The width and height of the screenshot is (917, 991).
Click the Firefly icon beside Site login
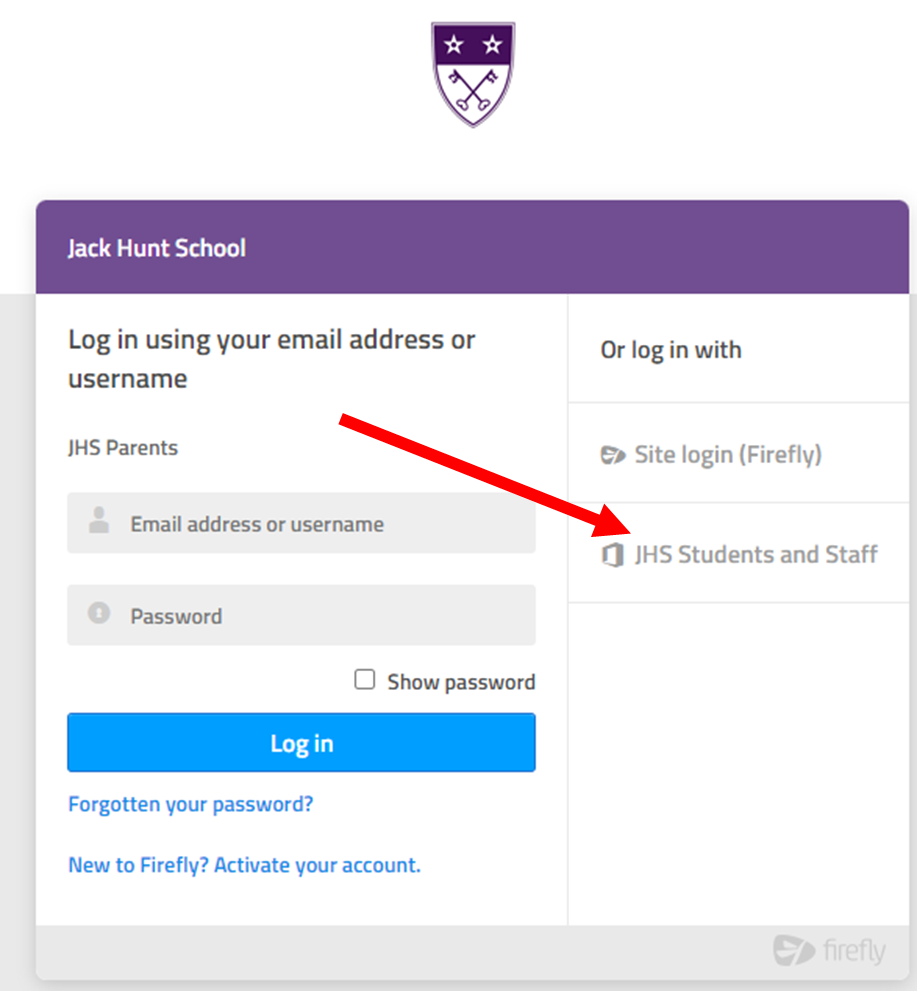[x=612, y=454]
